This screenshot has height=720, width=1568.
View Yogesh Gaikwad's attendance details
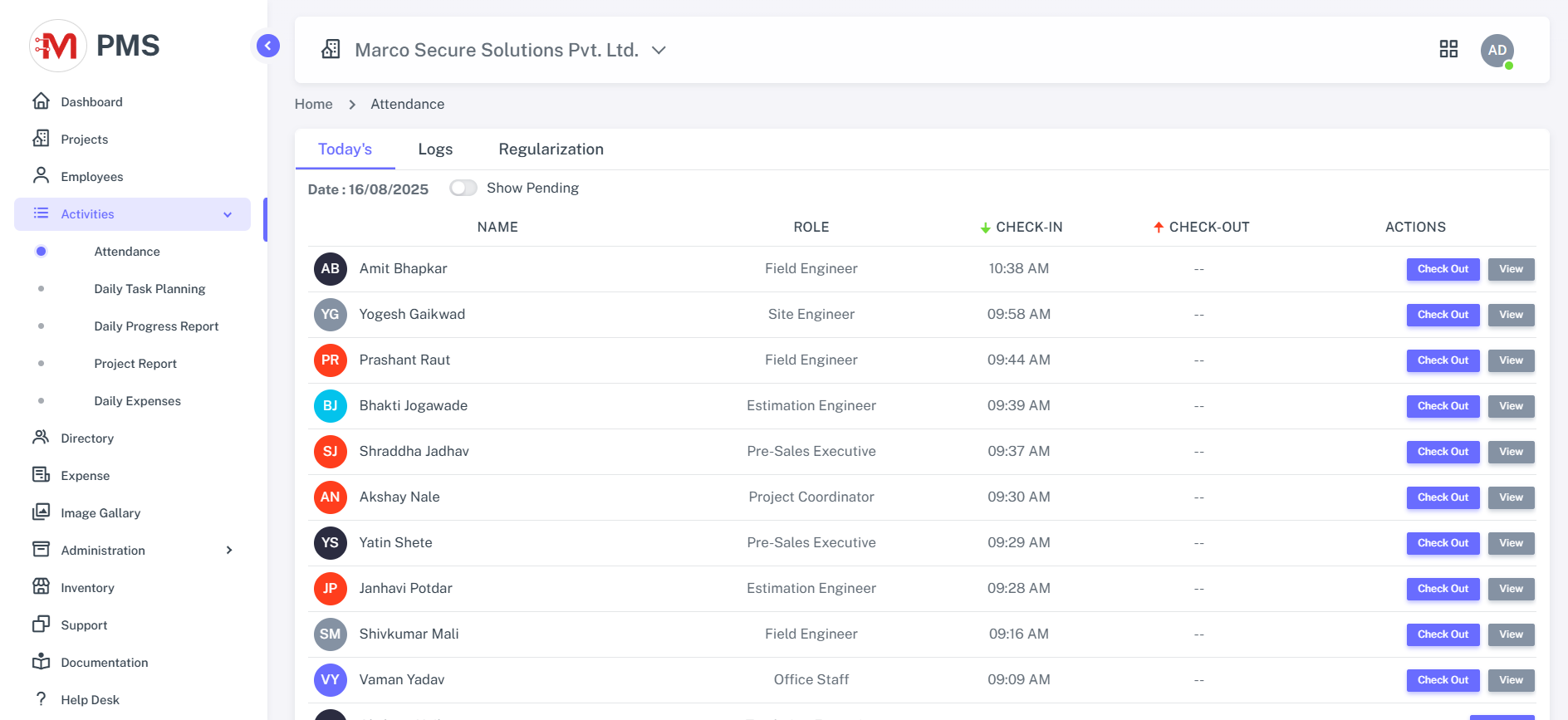point(1511,315)
